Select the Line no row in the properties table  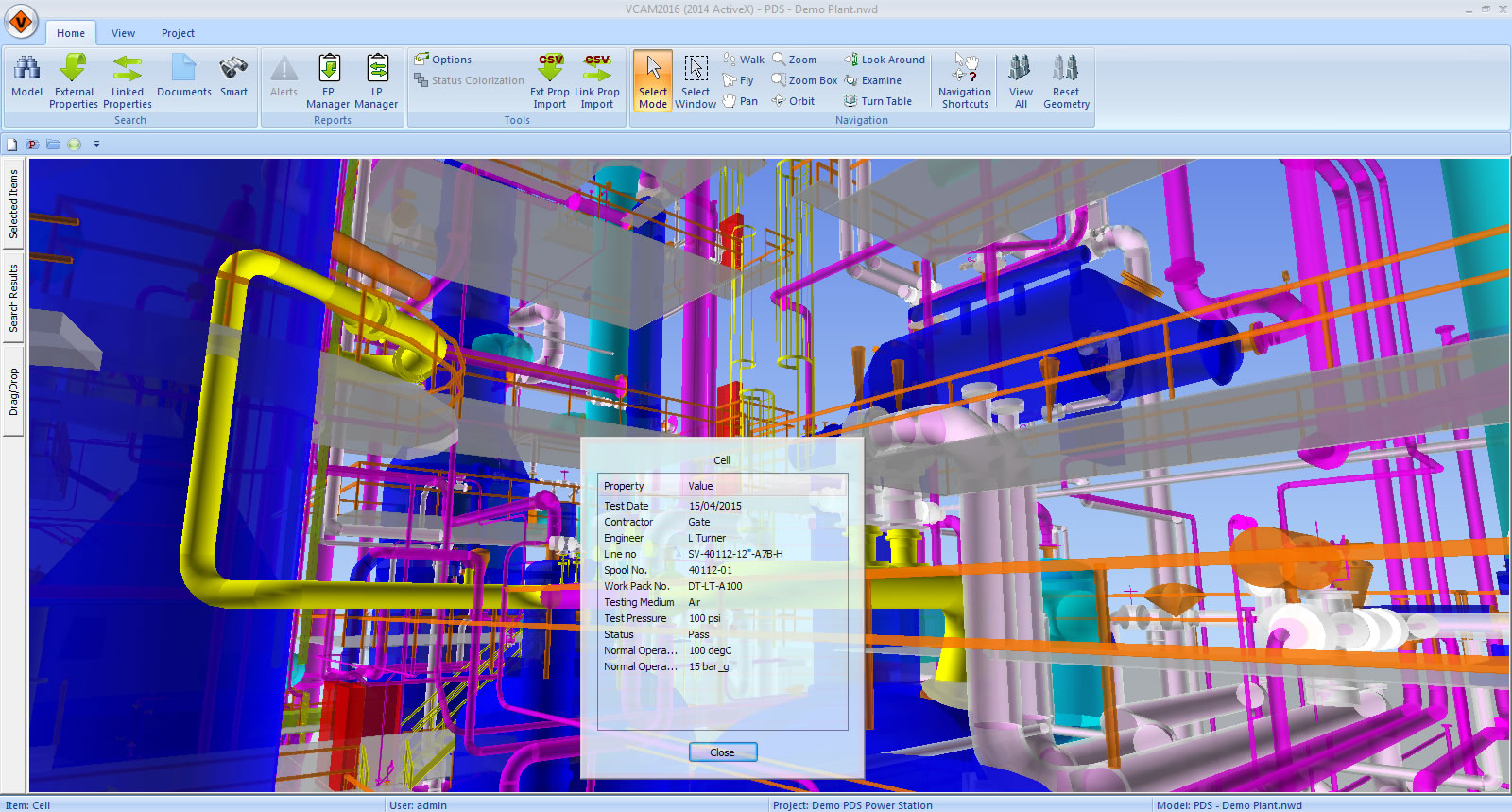point(620,554)
